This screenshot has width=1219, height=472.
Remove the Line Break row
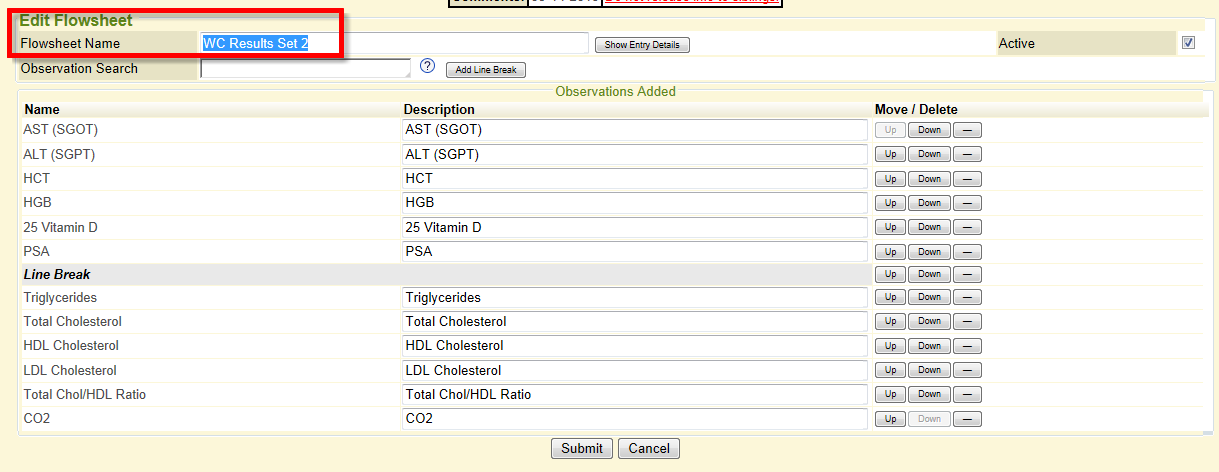967,274
